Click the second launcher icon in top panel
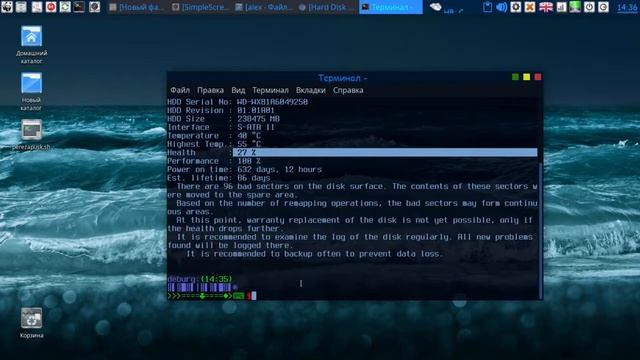 coord(21,7)
